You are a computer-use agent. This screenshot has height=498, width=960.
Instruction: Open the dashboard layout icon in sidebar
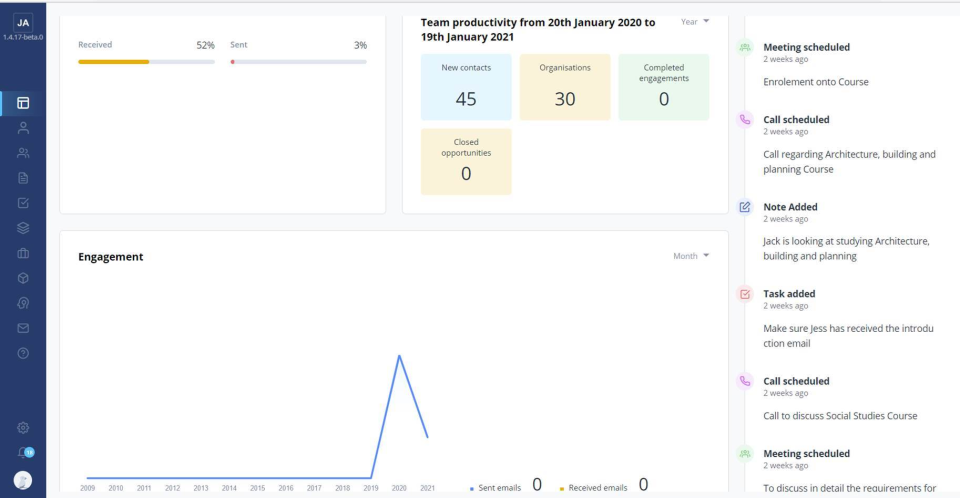coord(23,103)
